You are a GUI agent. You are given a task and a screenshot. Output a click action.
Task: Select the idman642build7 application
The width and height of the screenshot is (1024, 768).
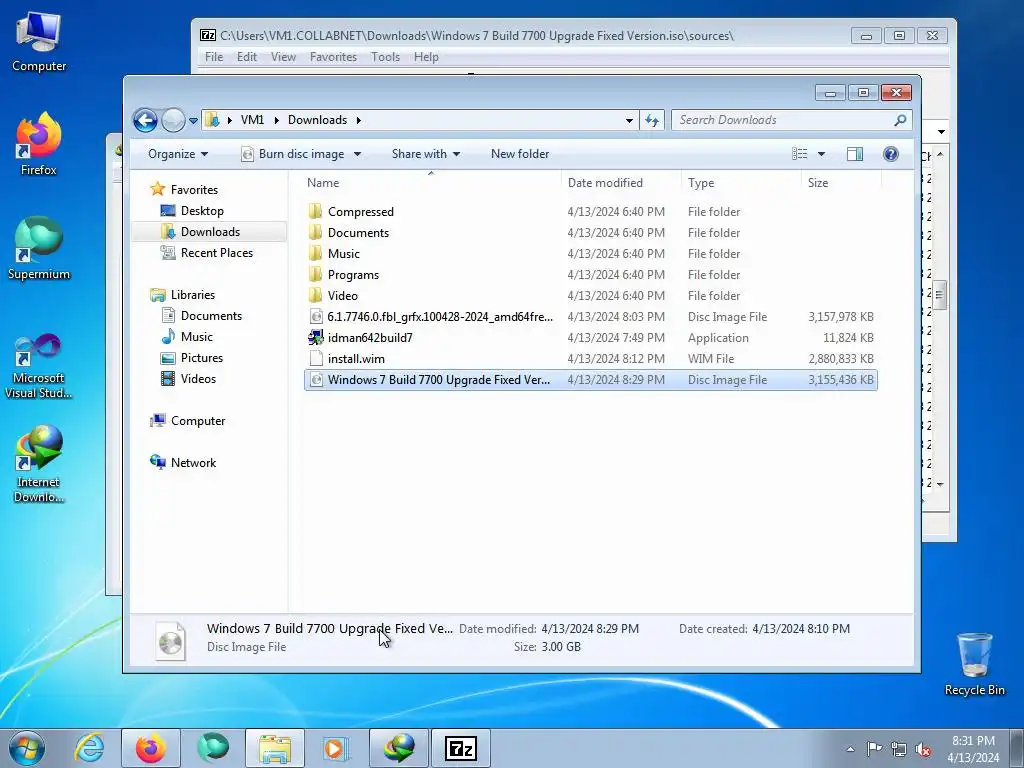click(x=590, y=338)
